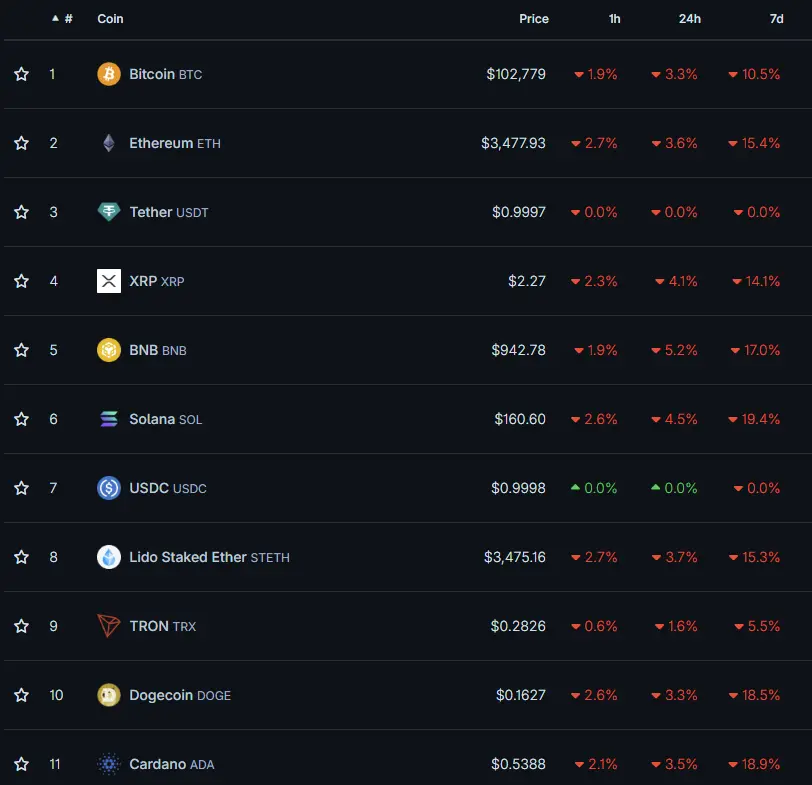812x785 pixels.
Task: Favorite Bitcoin with its star
Action: tap(21, 74)
